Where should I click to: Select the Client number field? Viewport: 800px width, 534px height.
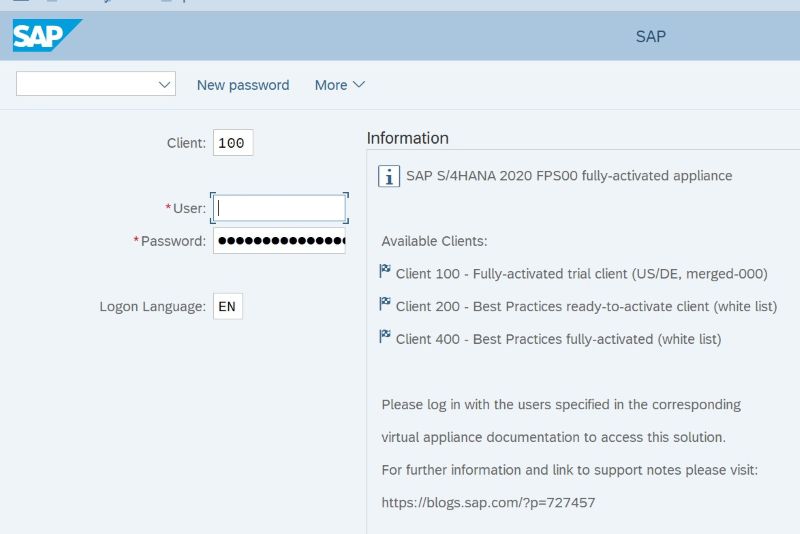[x=233, y=143]
